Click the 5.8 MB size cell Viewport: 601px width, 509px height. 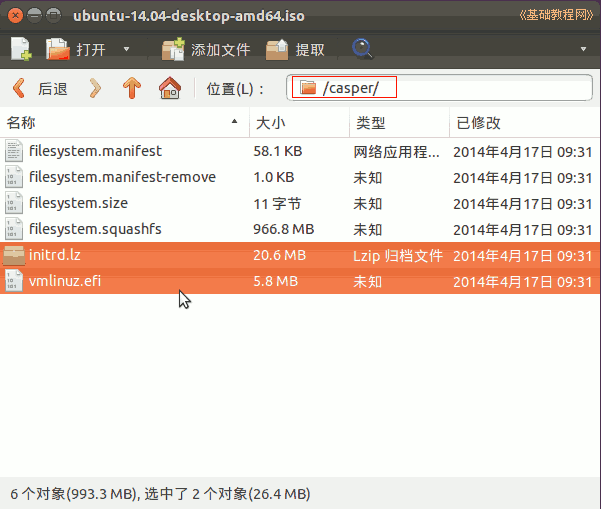(x=276, y=281)
